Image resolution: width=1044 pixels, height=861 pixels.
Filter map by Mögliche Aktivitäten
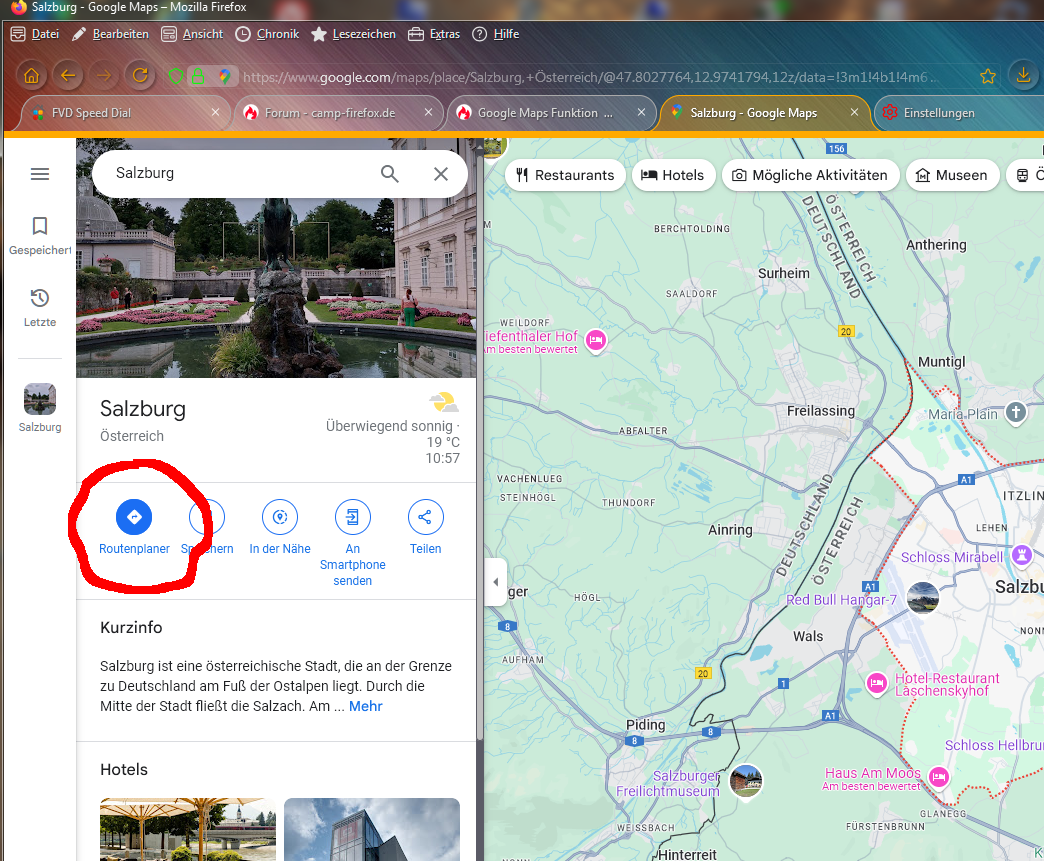(810, 175)
